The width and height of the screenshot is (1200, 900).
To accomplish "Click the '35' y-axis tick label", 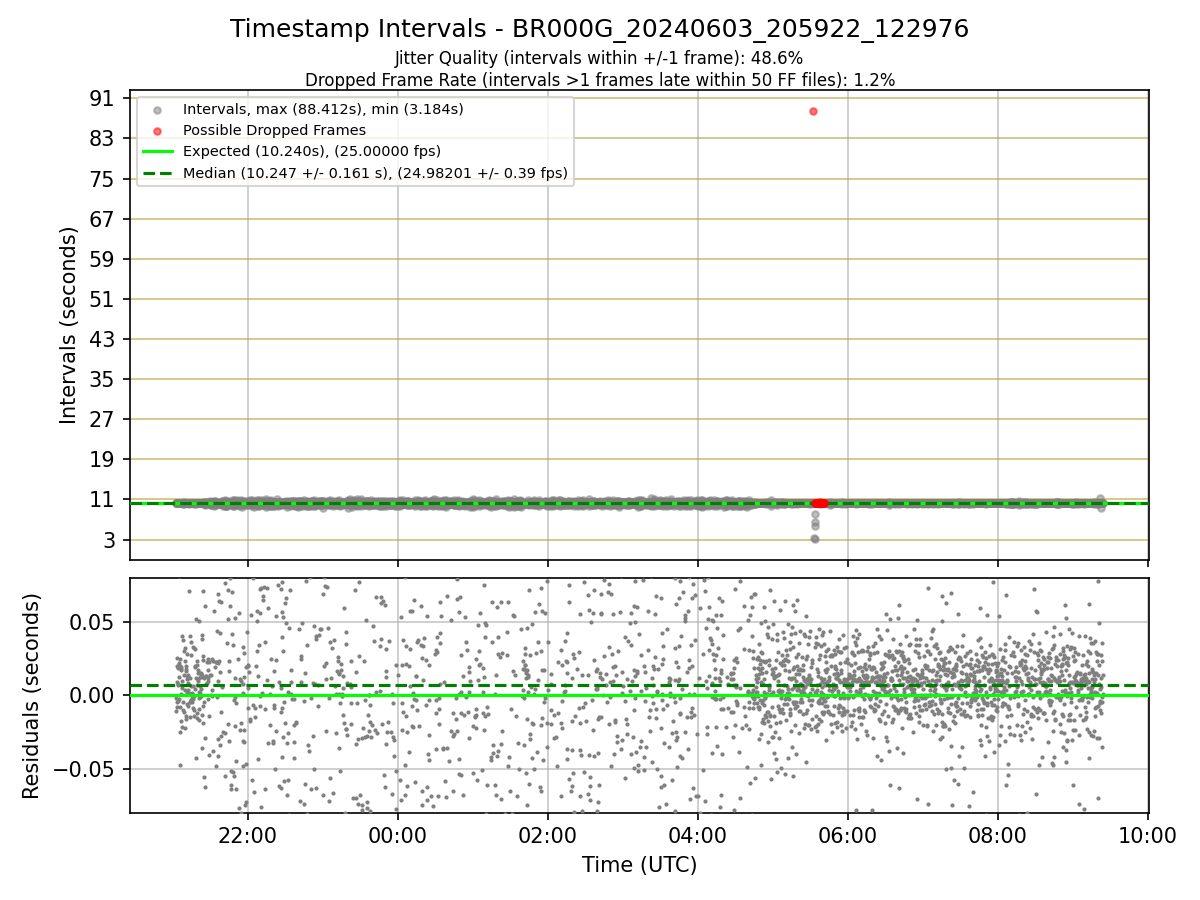I will point(101,379).
